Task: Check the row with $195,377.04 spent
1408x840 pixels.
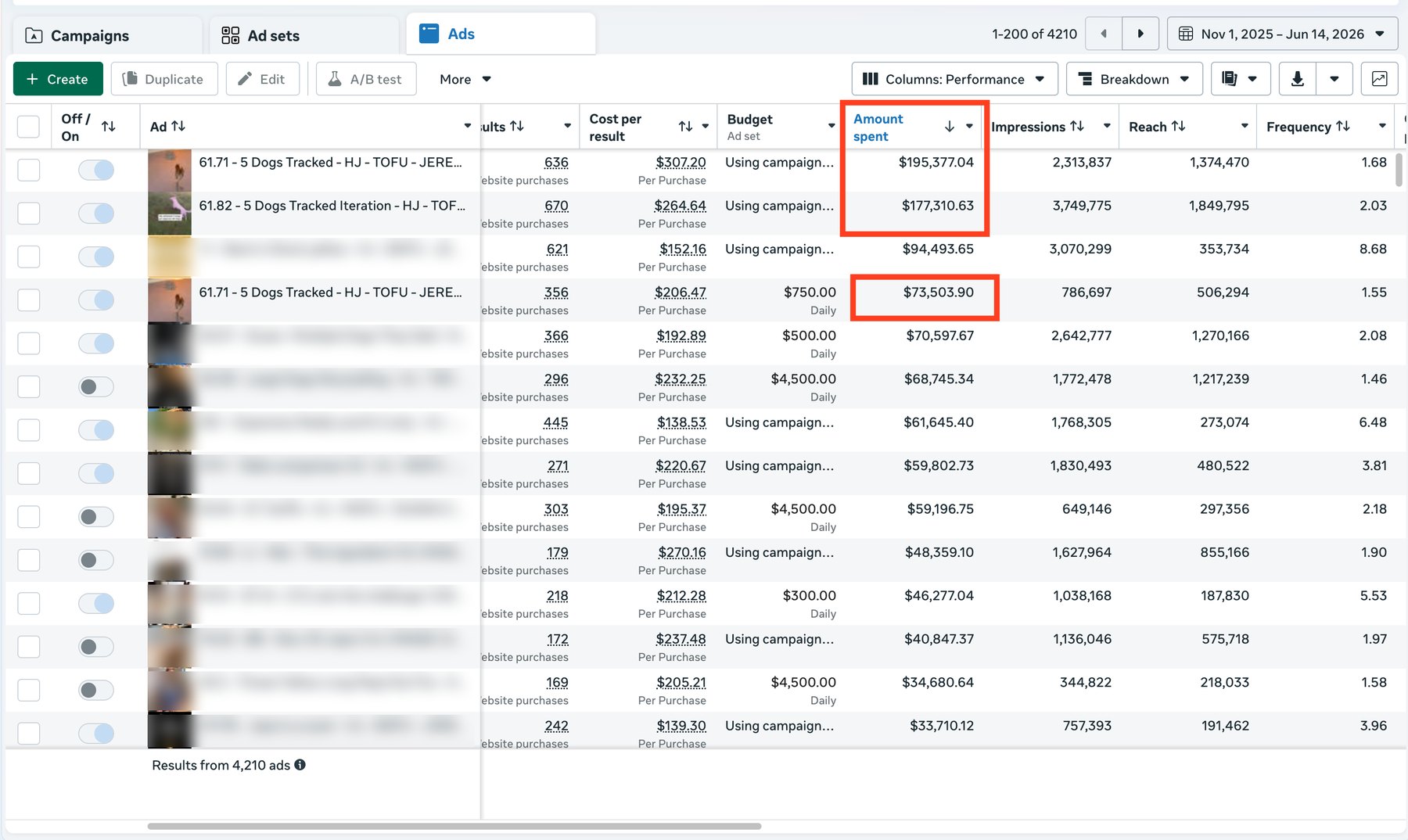Action: [x=29, y=170]
